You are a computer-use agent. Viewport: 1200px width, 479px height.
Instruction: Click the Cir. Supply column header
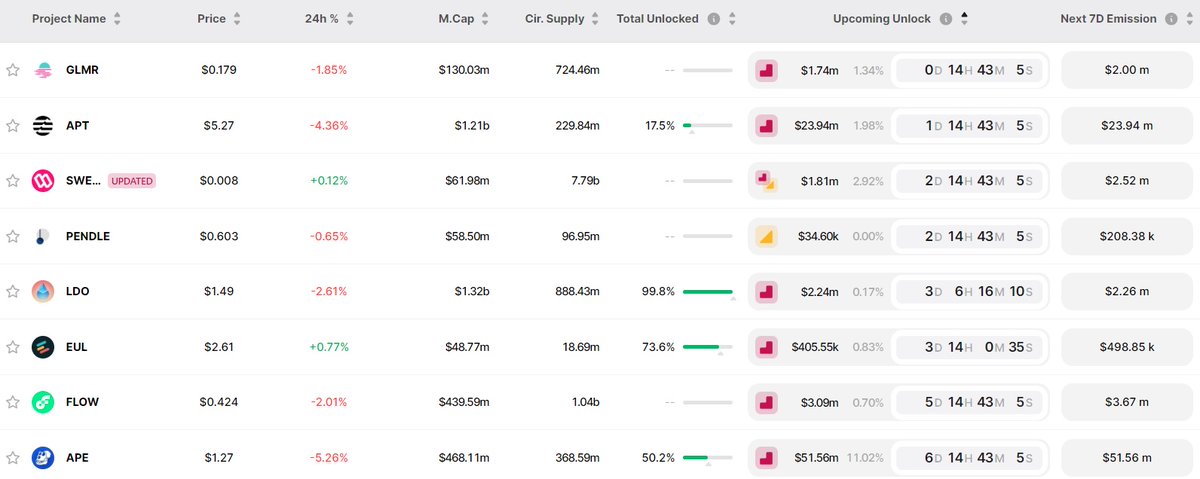point(557,19)
